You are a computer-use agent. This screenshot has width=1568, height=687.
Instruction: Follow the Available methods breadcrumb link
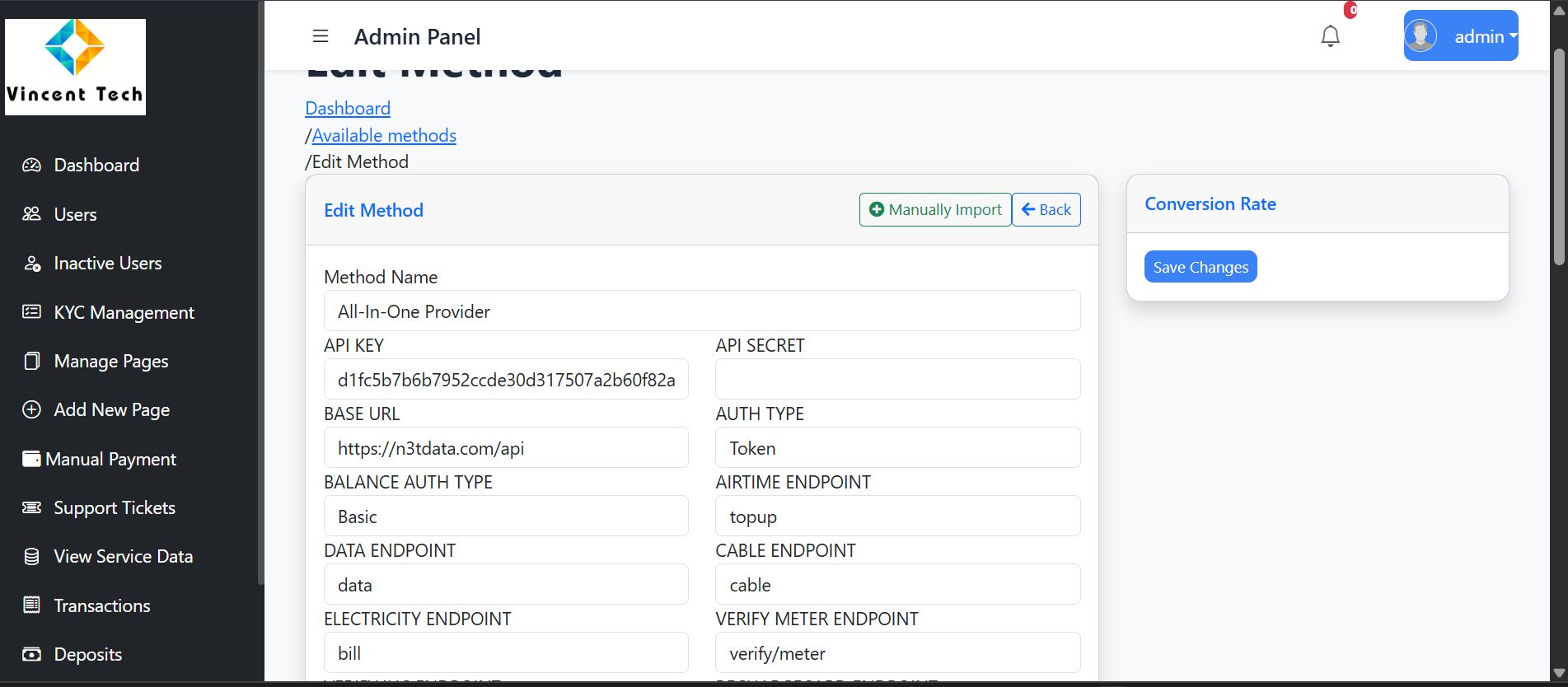pos(384,135)
